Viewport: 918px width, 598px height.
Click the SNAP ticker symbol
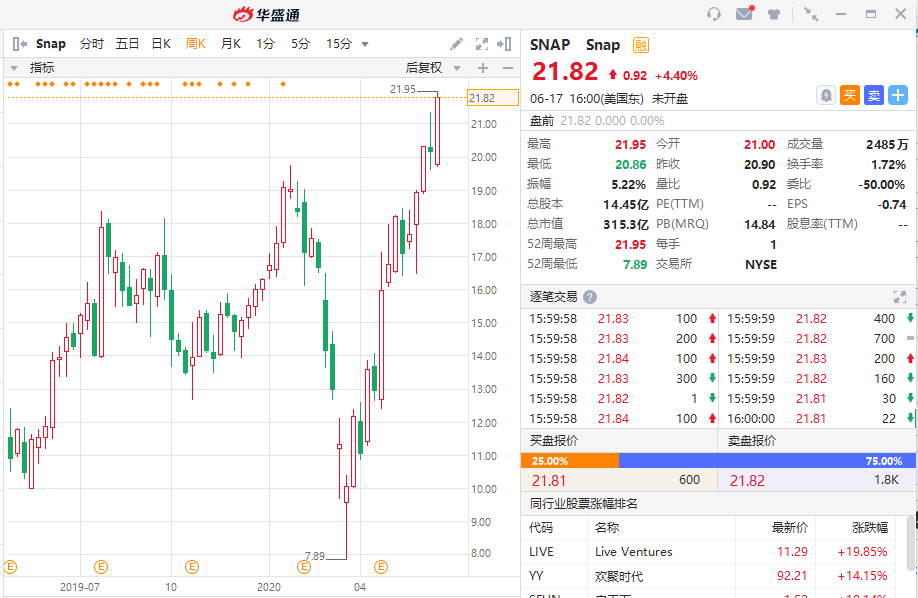(x=550, y=45)
